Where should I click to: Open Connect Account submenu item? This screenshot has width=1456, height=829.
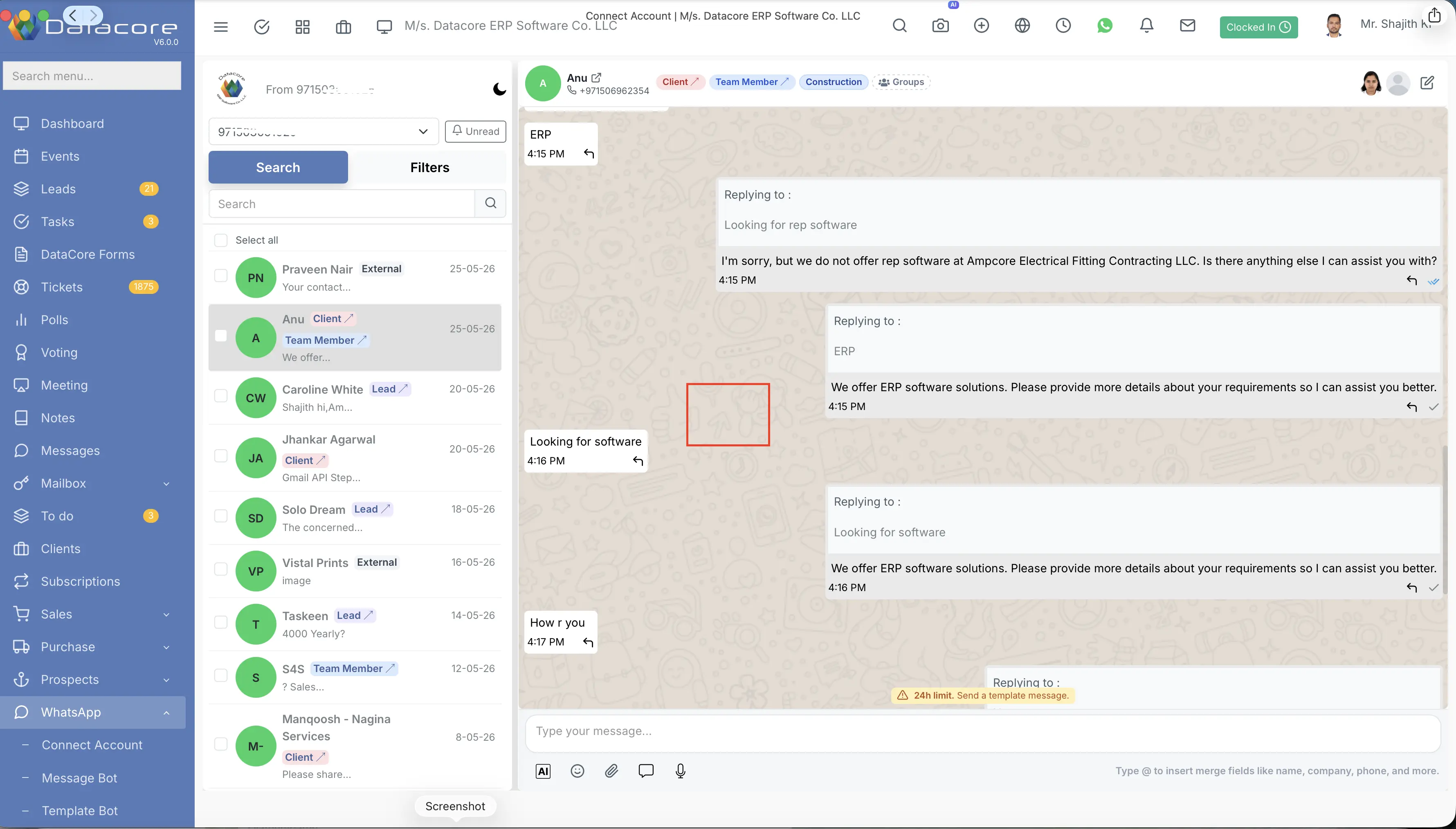(92, 745)
